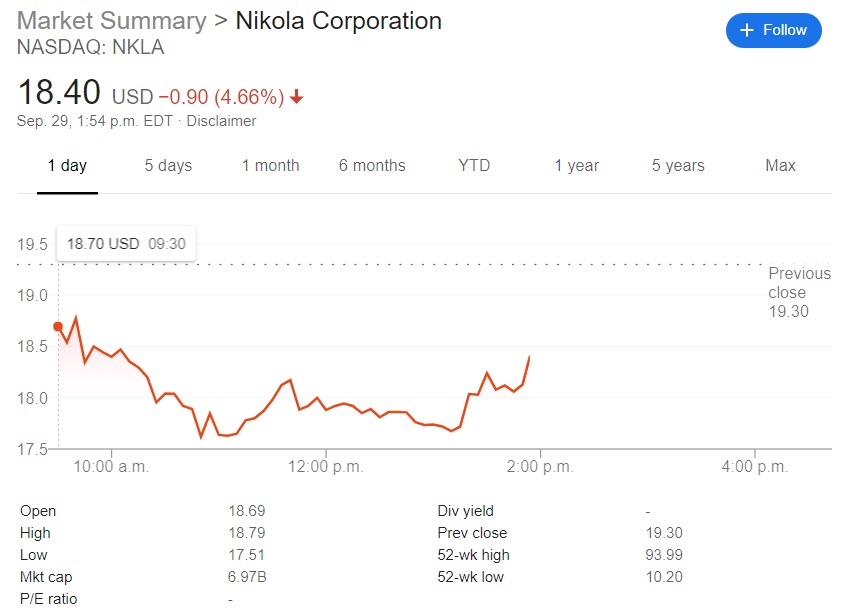Open the Market Summary link

click(x=111, y=21)
